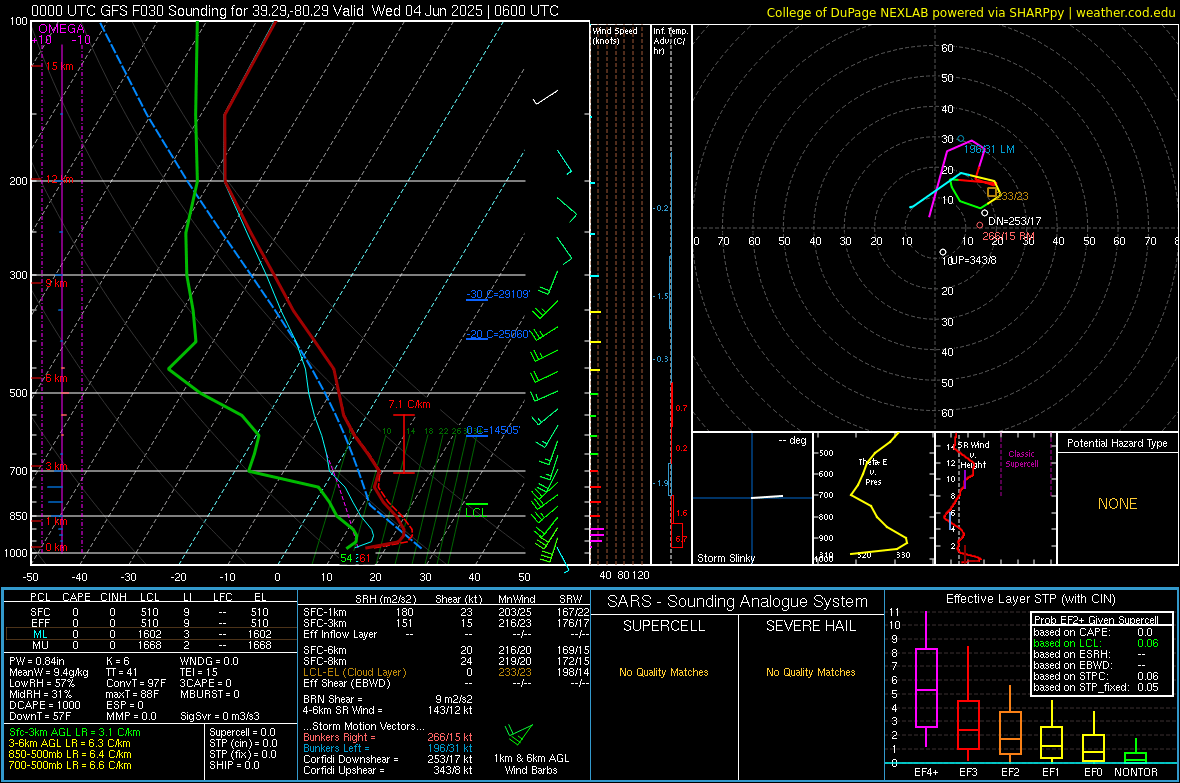Click the SEVERE HAIL column header in SARS

[811, 626]
